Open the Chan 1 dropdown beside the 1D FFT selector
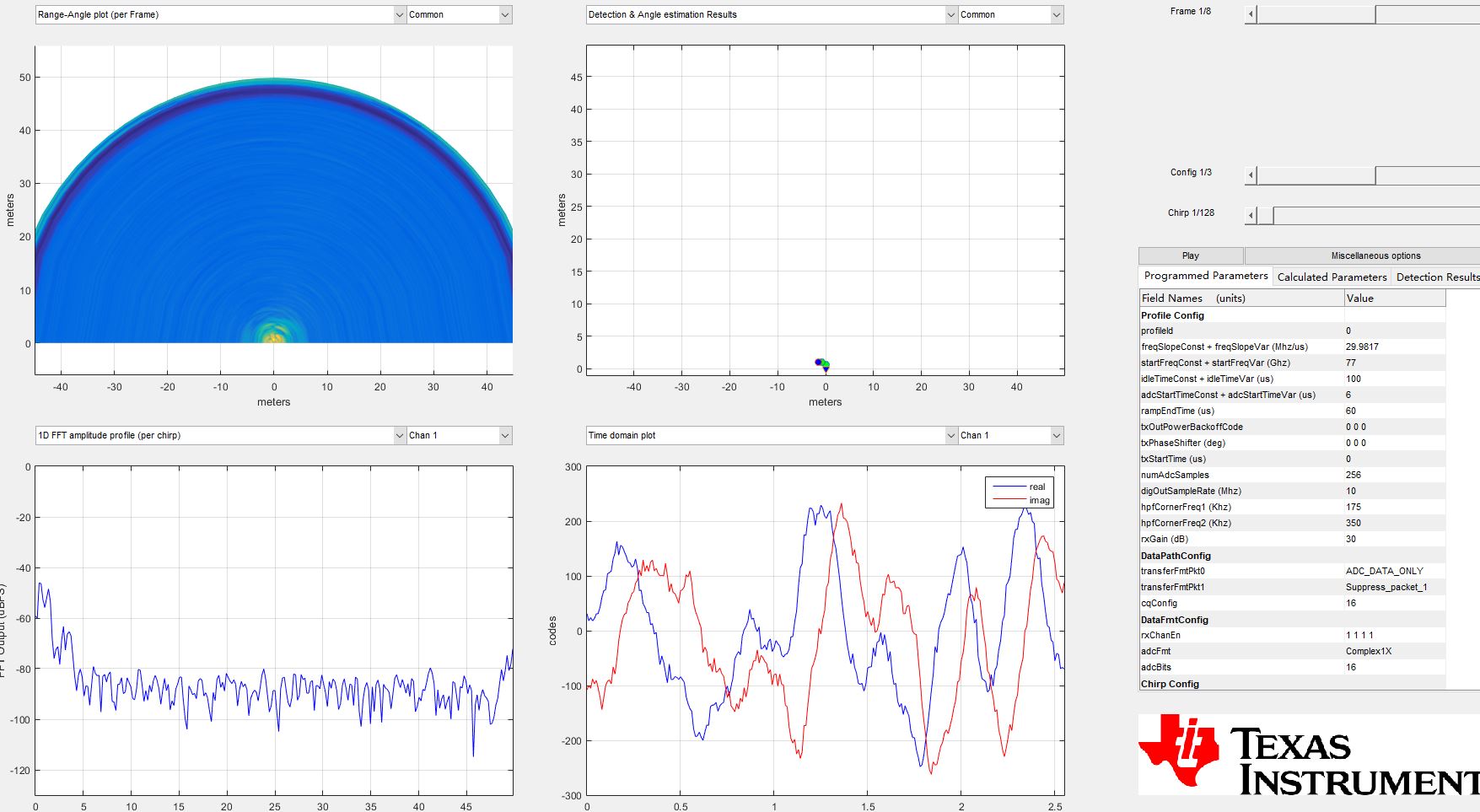1480x812 pixels. [459, 435]
